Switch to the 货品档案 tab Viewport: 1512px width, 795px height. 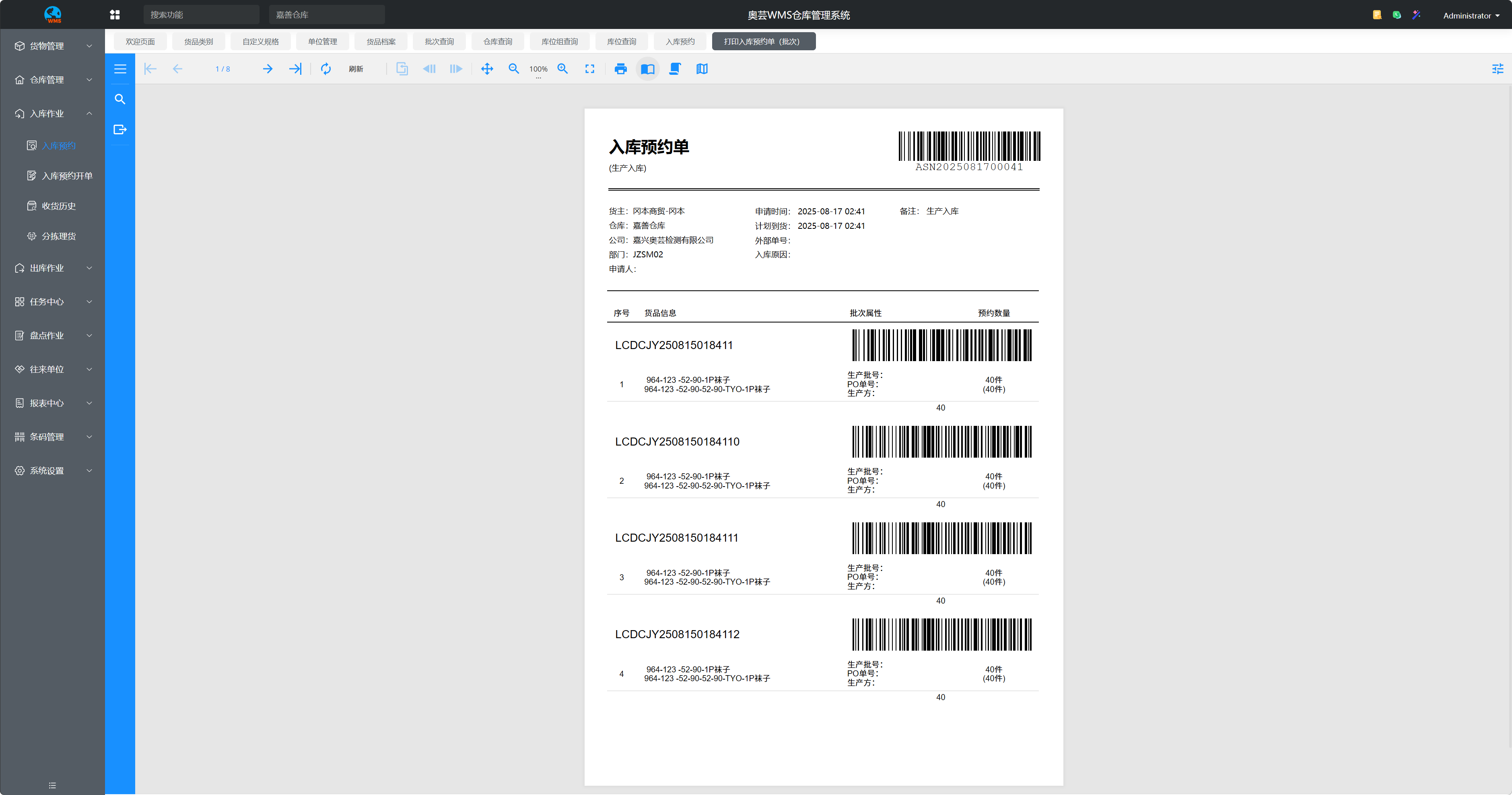pyautogui.click(x=381, y=42)
